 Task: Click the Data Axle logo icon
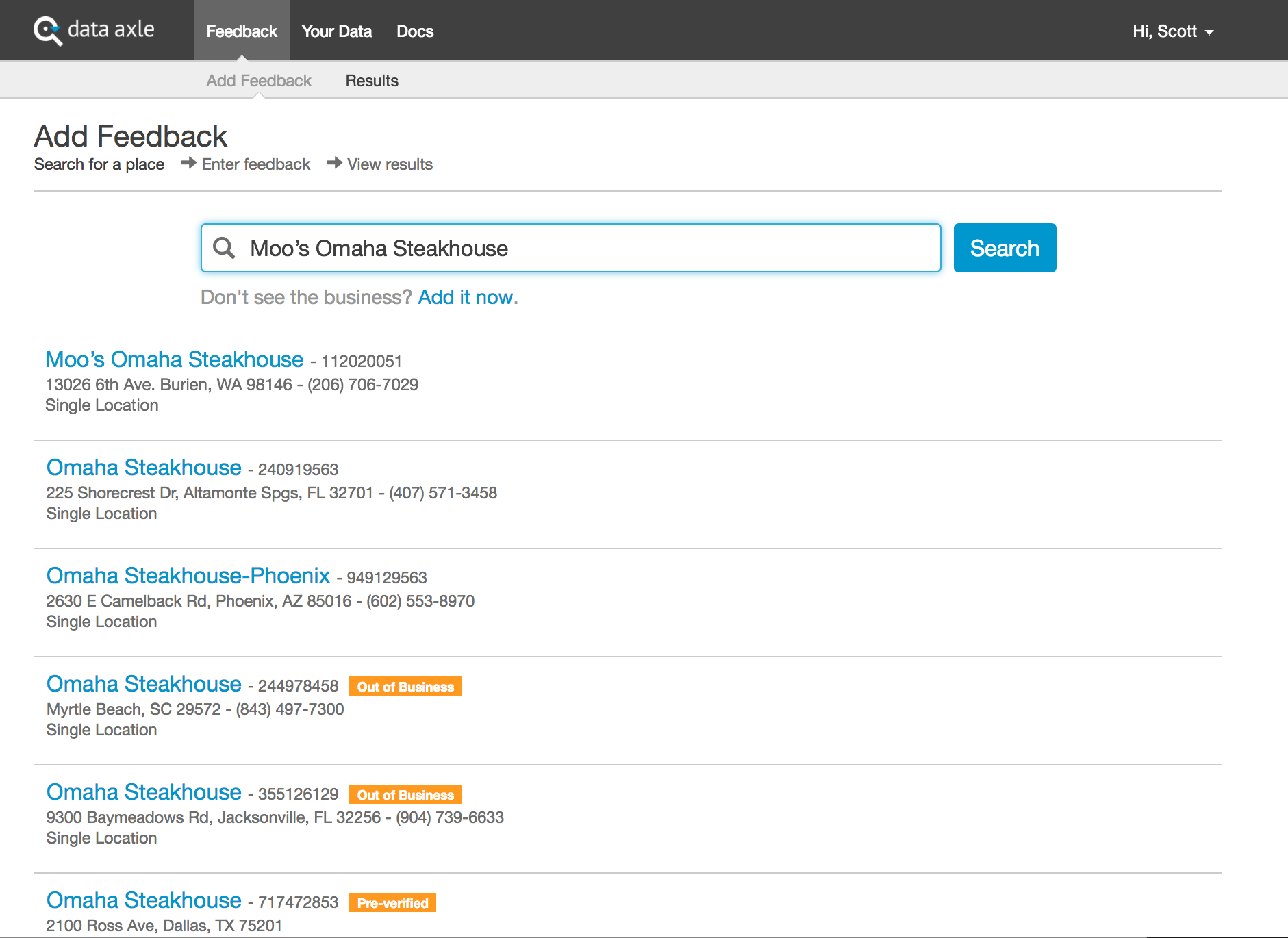(48, 31)
